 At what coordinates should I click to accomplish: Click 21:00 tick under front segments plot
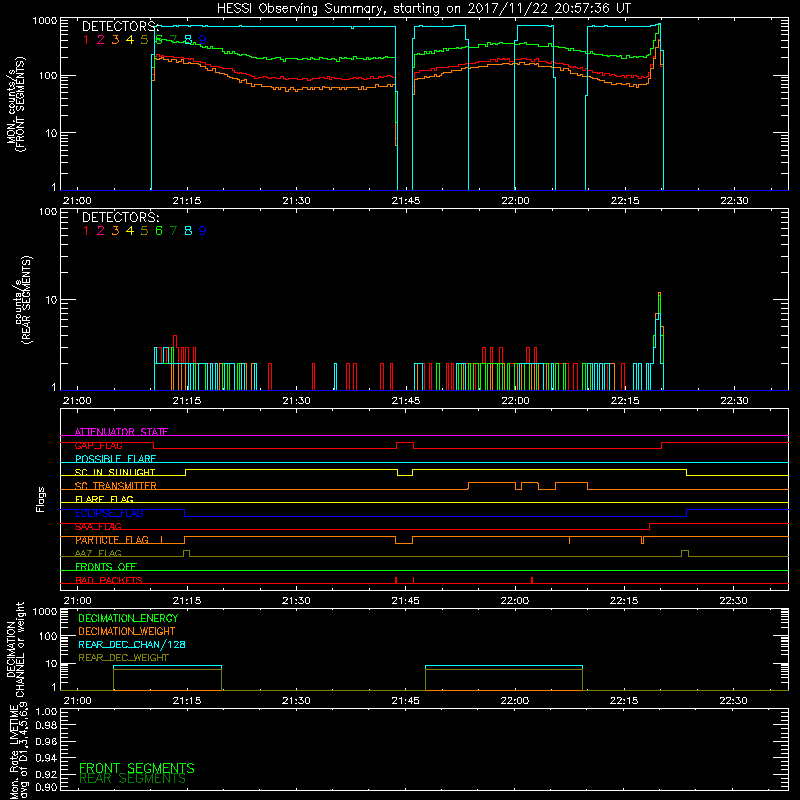pyautogui.click(x=78, y=201)
